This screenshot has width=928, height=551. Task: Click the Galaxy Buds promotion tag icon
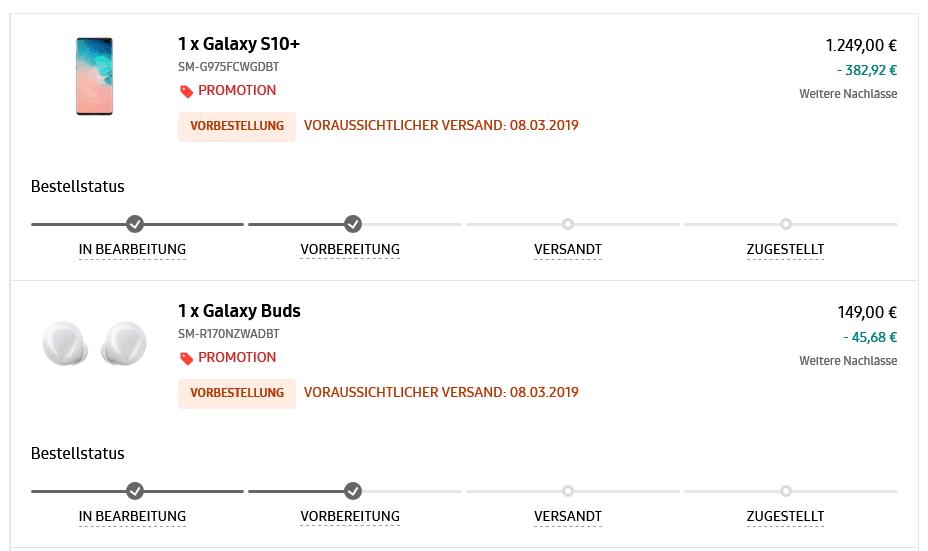[186, 358]
